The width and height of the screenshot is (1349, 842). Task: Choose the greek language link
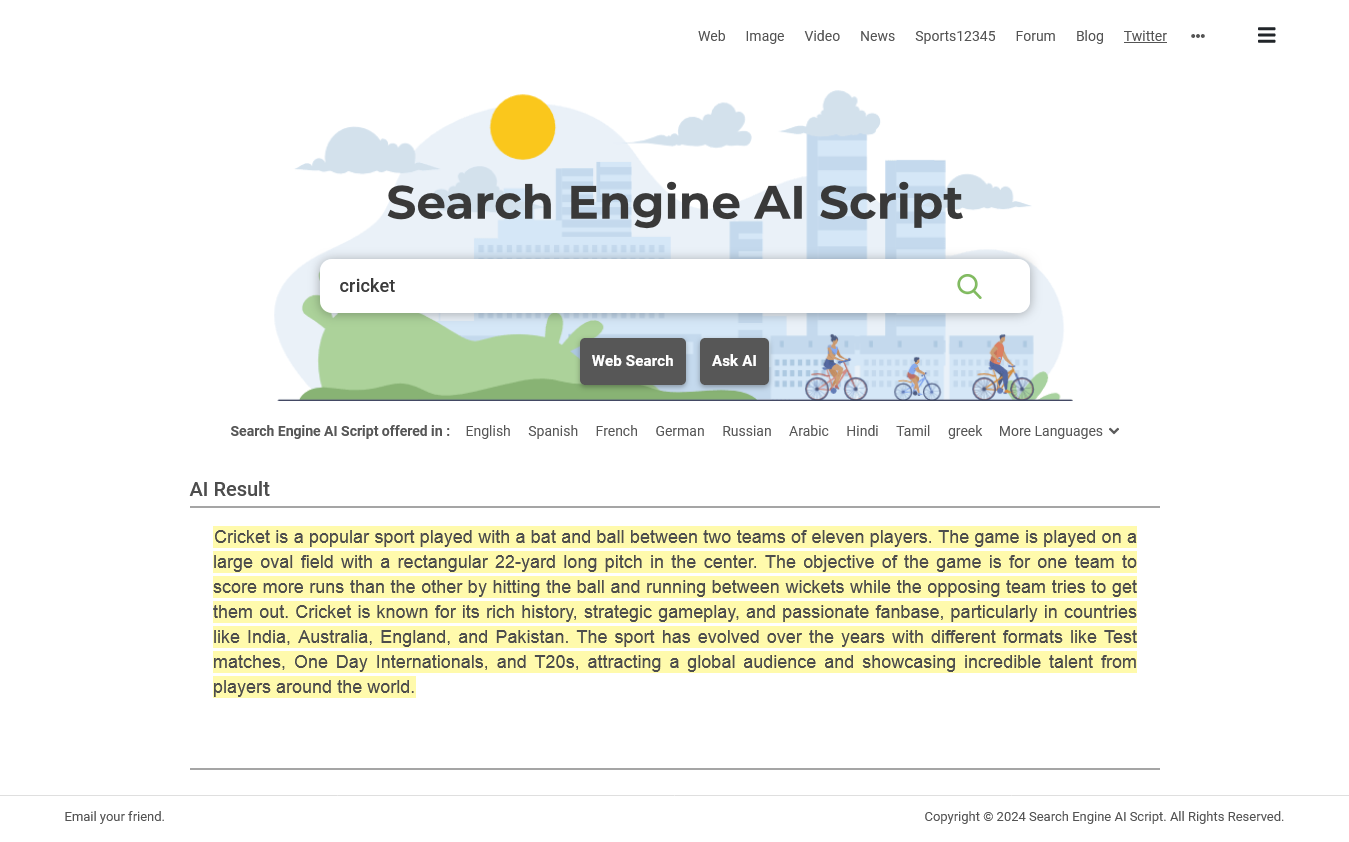coord(965,431)
